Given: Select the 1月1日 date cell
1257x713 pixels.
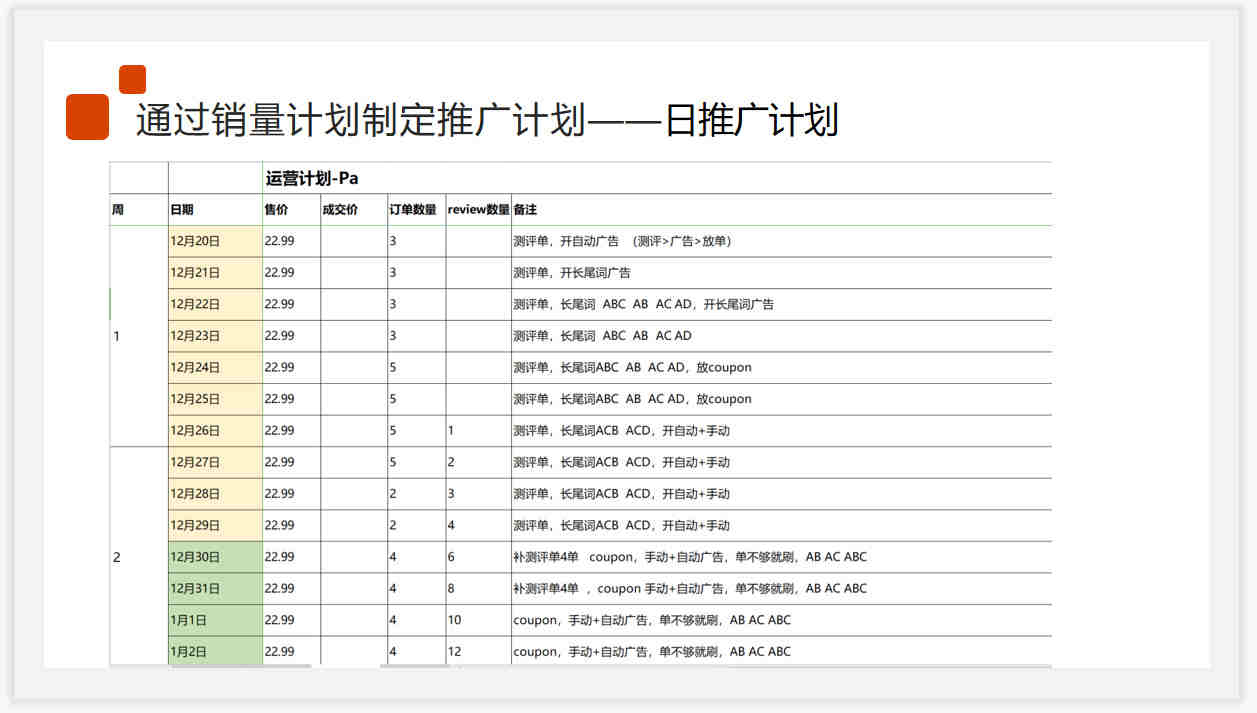Looking at the screenshot, I should click(x=215, y=620).
